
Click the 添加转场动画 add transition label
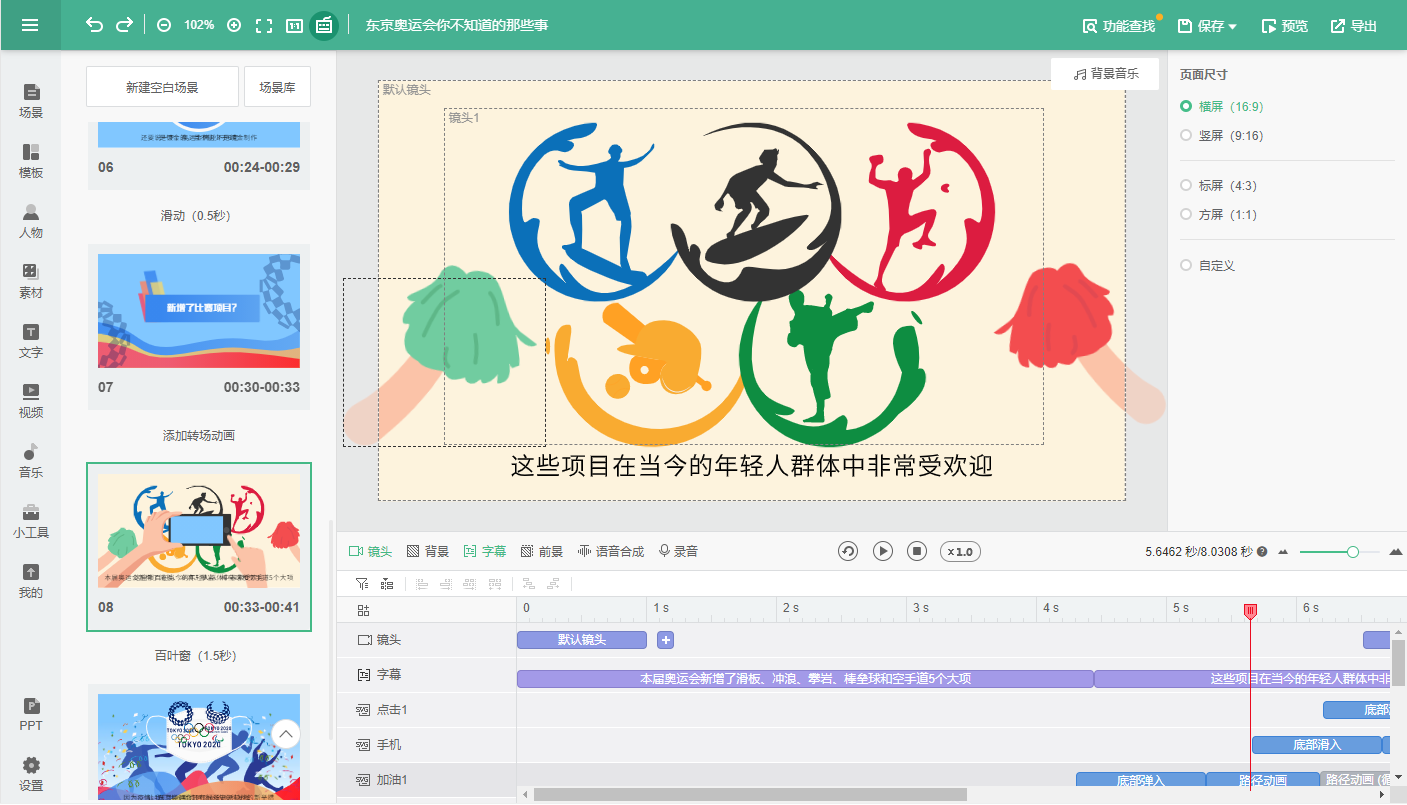[199, 436]
